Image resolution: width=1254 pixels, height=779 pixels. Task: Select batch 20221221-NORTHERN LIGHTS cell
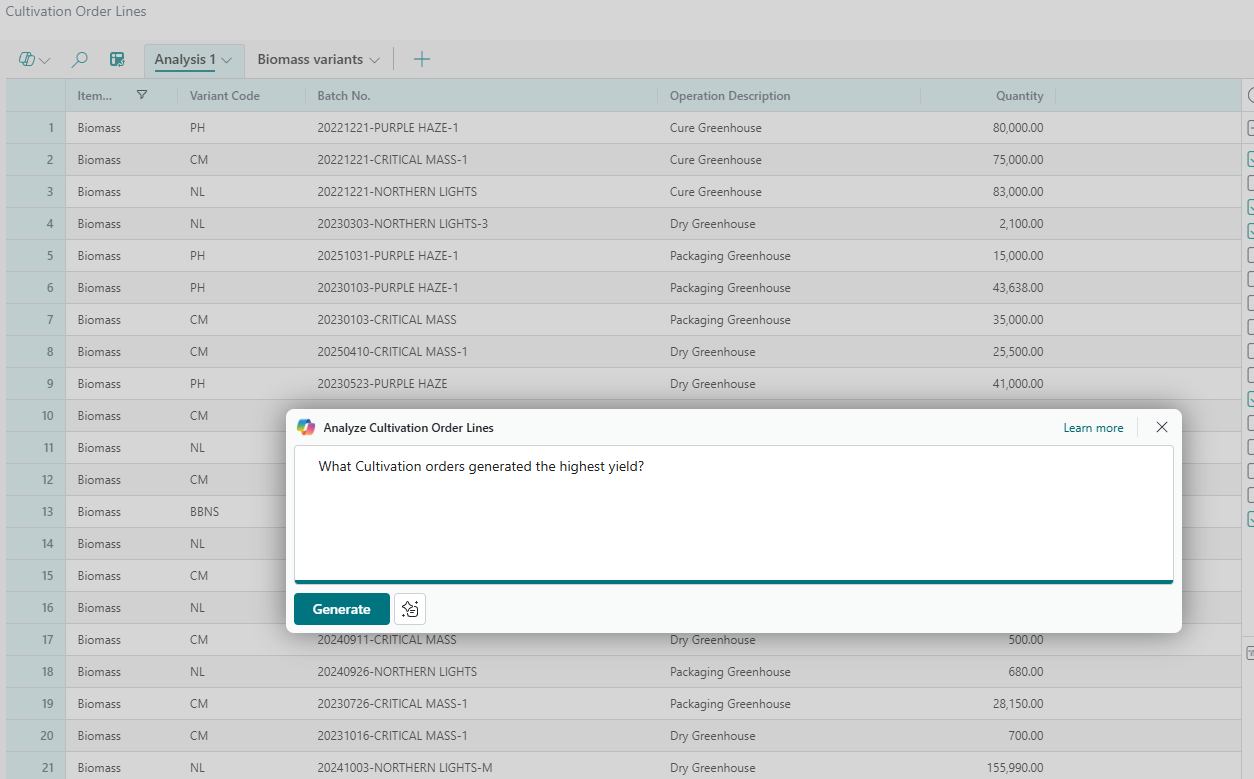tap(397, 192)
